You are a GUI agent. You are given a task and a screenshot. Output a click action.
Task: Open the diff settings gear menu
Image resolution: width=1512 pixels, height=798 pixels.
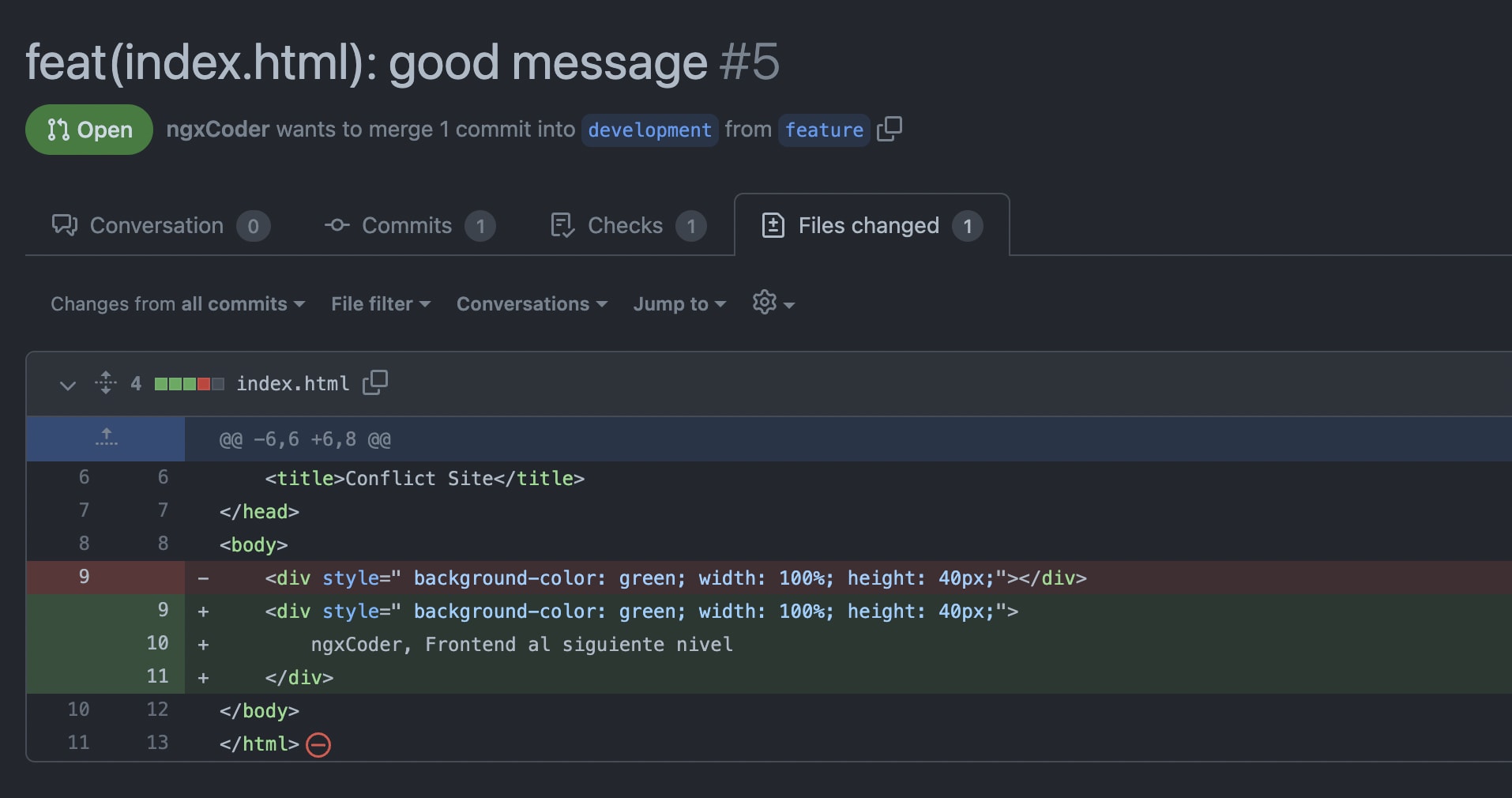773,303
